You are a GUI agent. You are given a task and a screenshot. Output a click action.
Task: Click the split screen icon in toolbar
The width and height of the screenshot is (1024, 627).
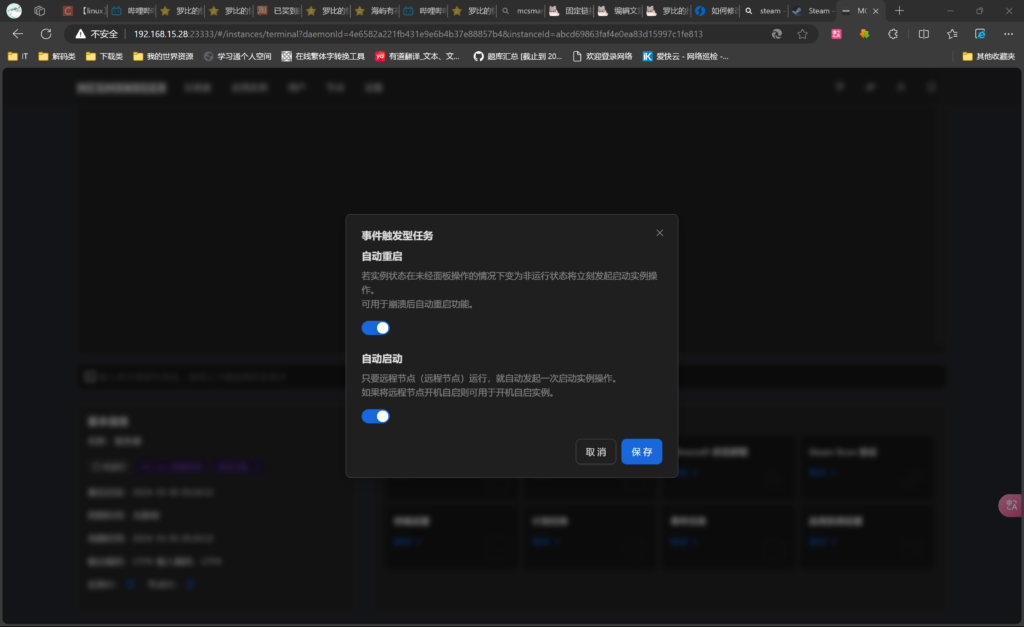coord(923,33)
